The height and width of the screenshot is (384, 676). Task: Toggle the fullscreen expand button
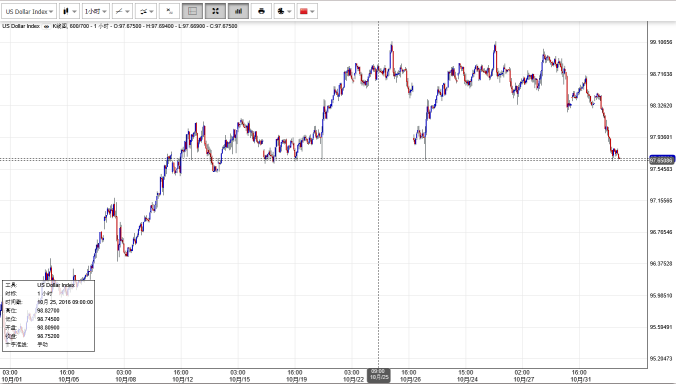pos(216,11)
